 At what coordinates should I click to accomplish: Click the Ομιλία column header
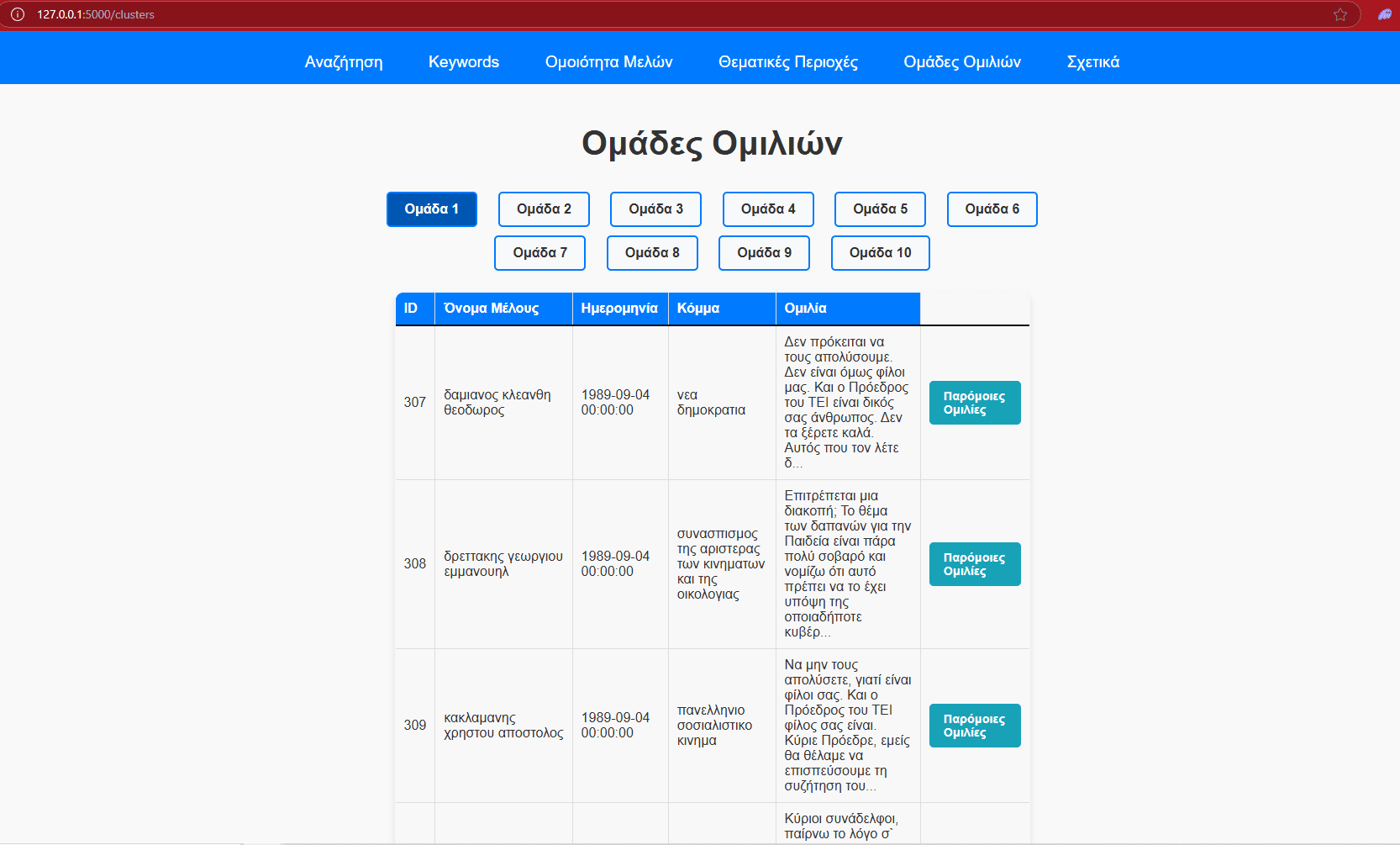tap(848, 309)
